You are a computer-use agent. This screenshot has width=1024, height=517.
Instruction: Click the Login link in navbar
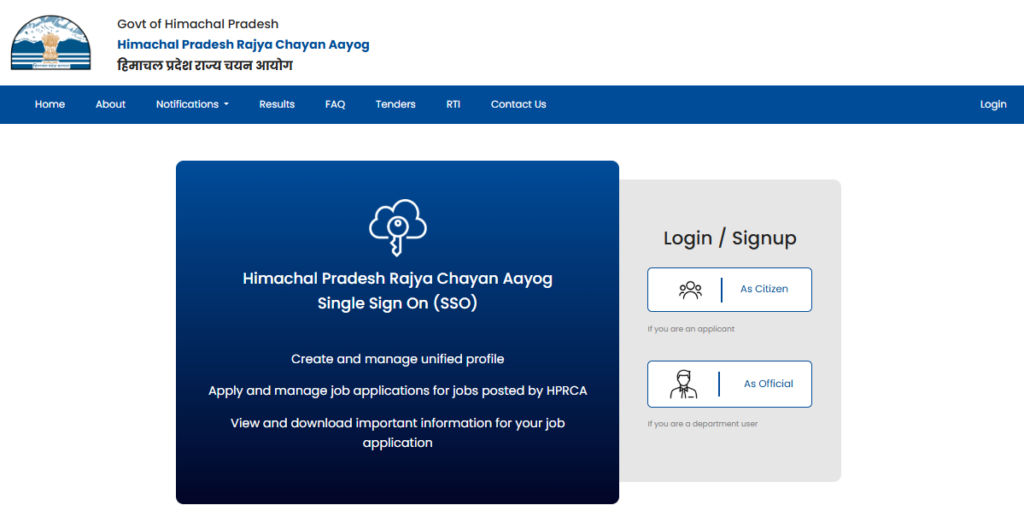coord(993,104)
